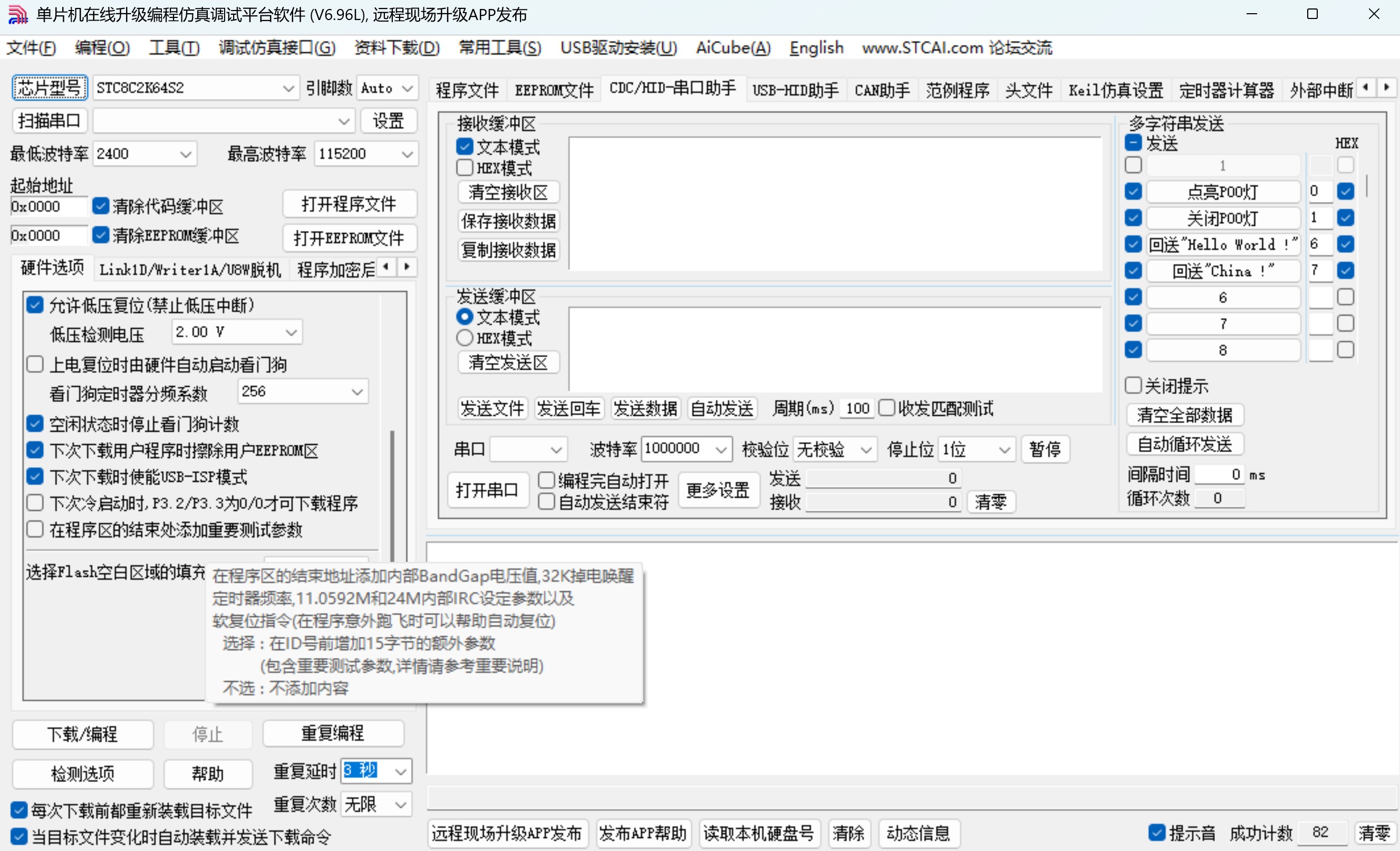
Task: Open the 文件(F) menu
Action: (x=31, y=48)
